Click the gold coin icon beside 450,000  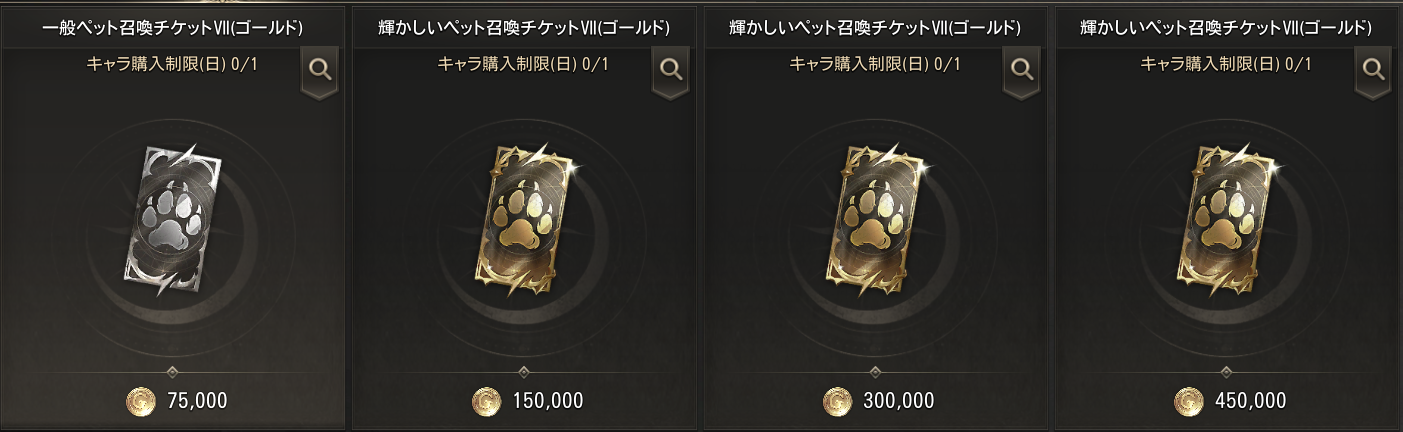pyautogui.click(x=1188, y=402)
